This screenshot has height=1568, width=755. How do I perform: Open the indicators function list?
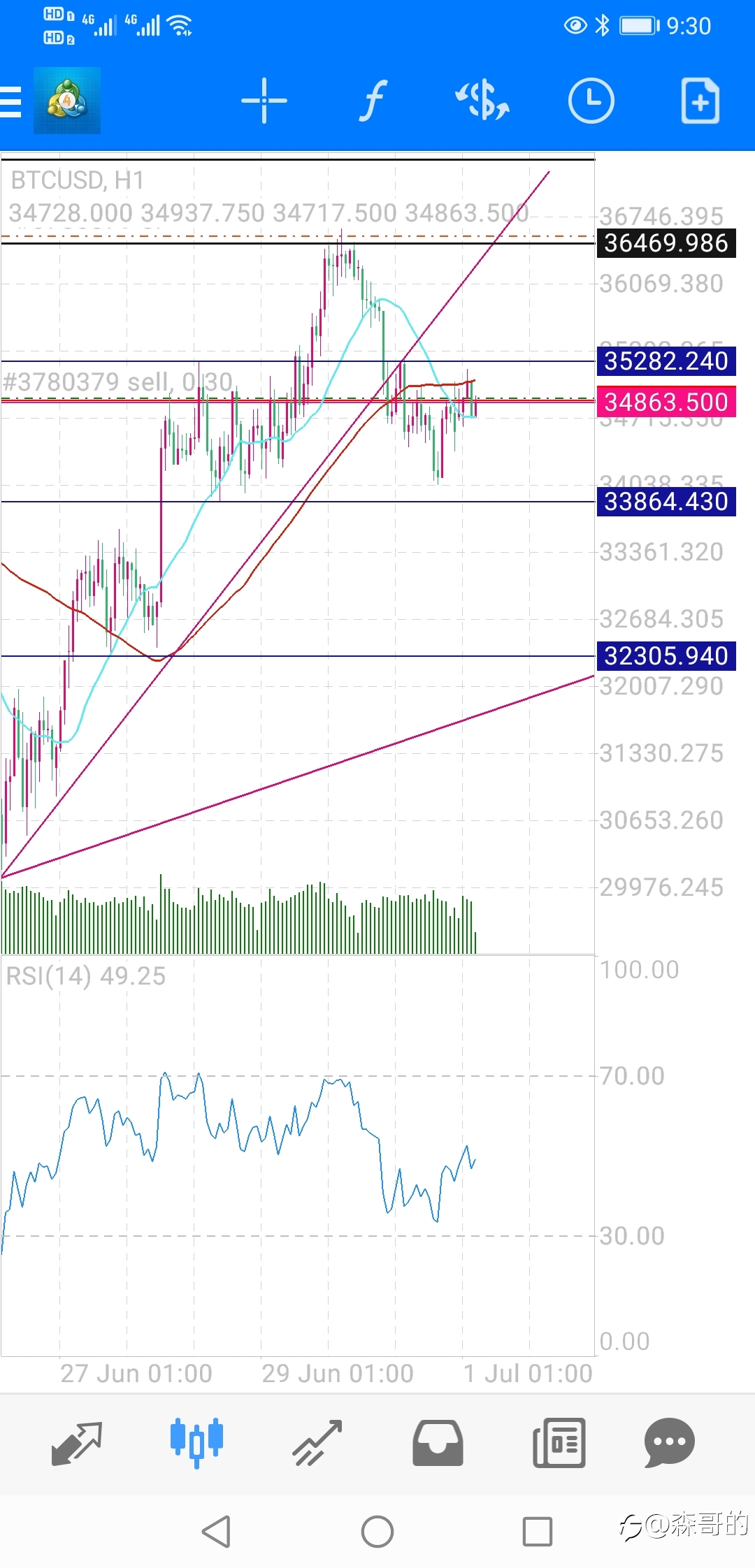click(x=374, y=101)
